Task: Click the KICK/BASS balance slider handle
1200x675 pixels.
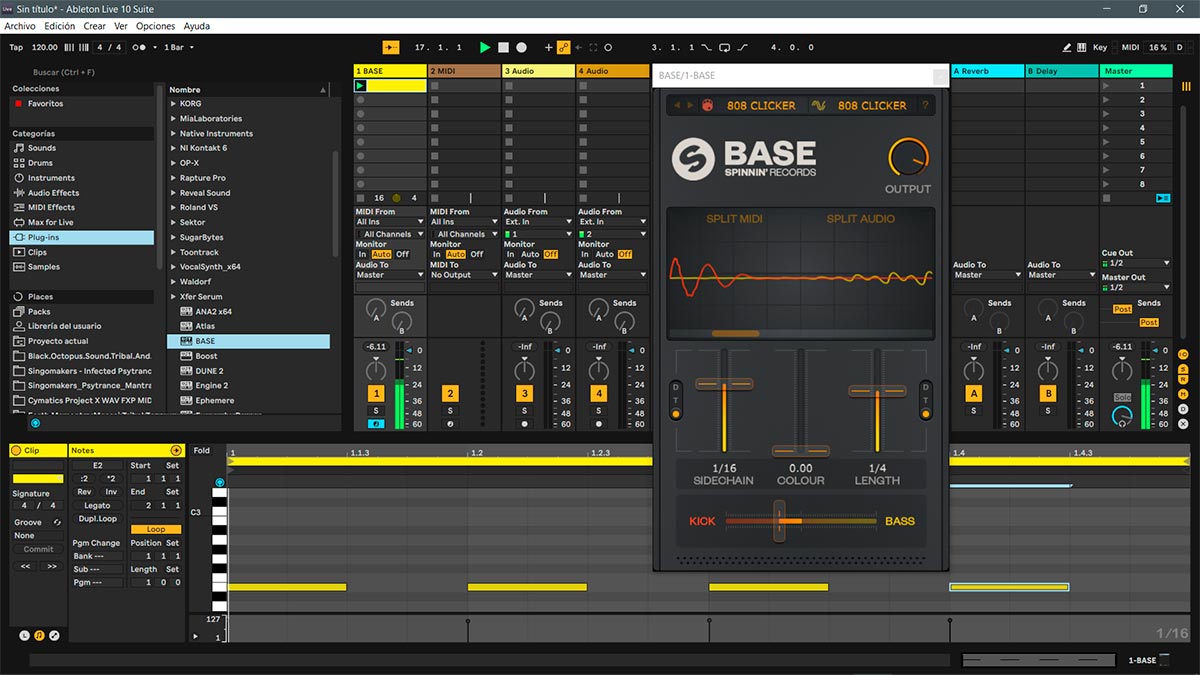Action: pos(779,521)
